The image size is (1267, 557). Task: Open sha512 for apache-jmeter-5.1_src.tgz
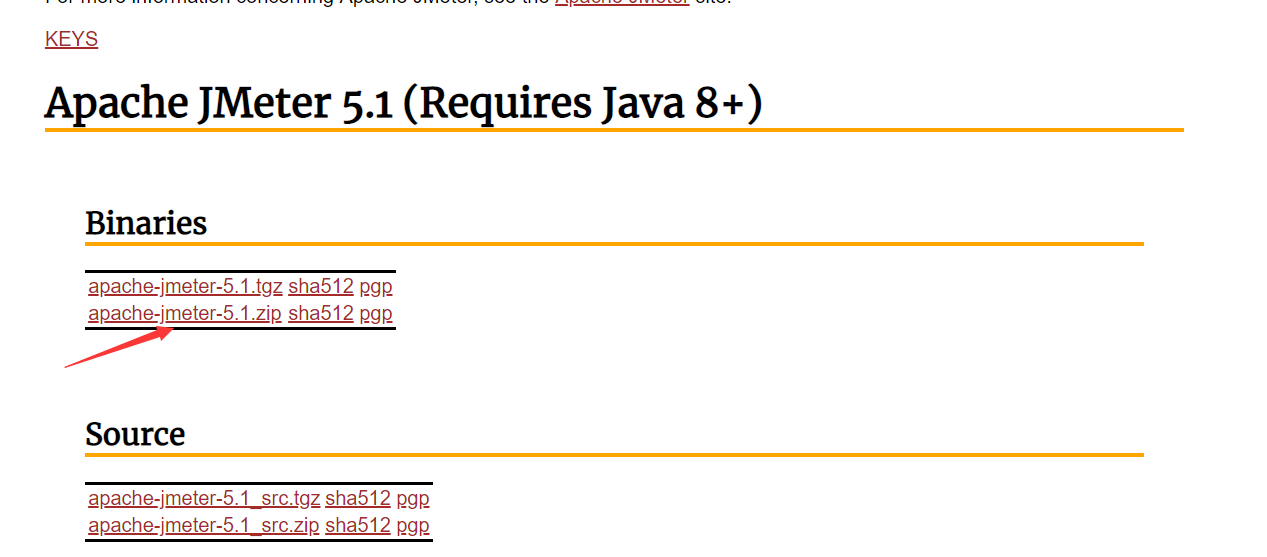(x=358, y=499)
